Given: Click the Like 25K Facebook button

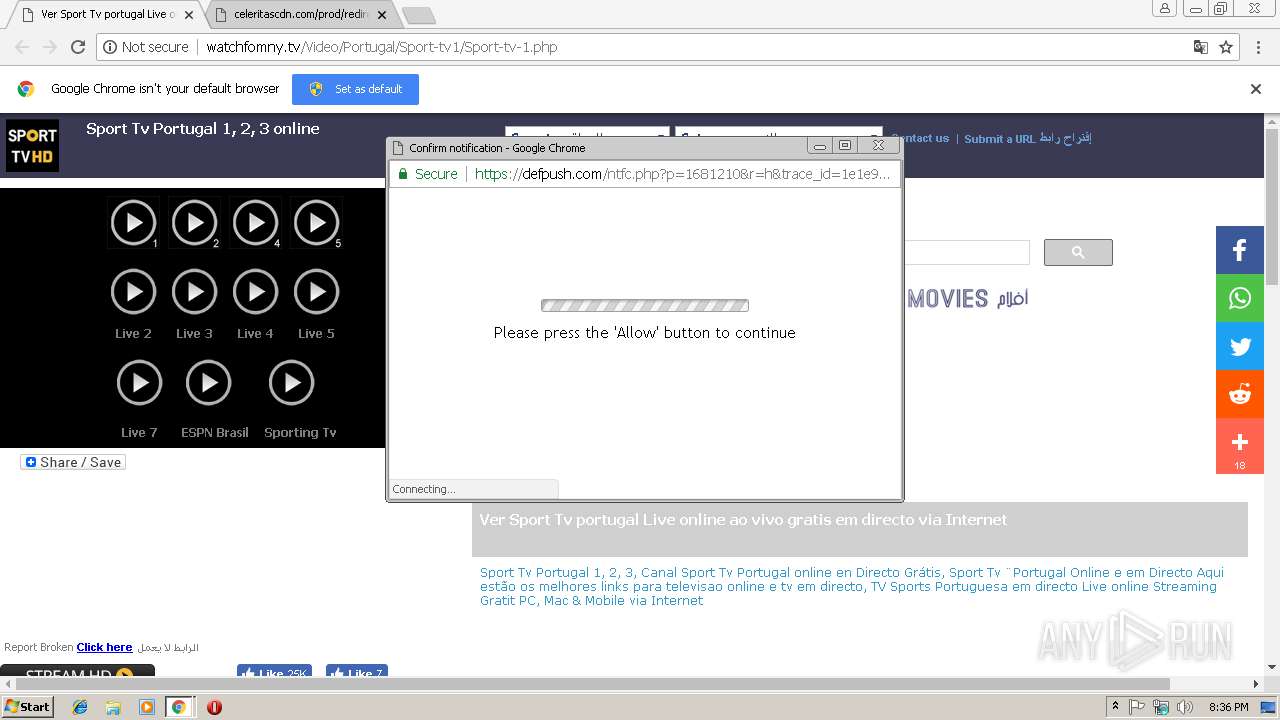Looking at the screenshot, I should [x=274, y=671].
